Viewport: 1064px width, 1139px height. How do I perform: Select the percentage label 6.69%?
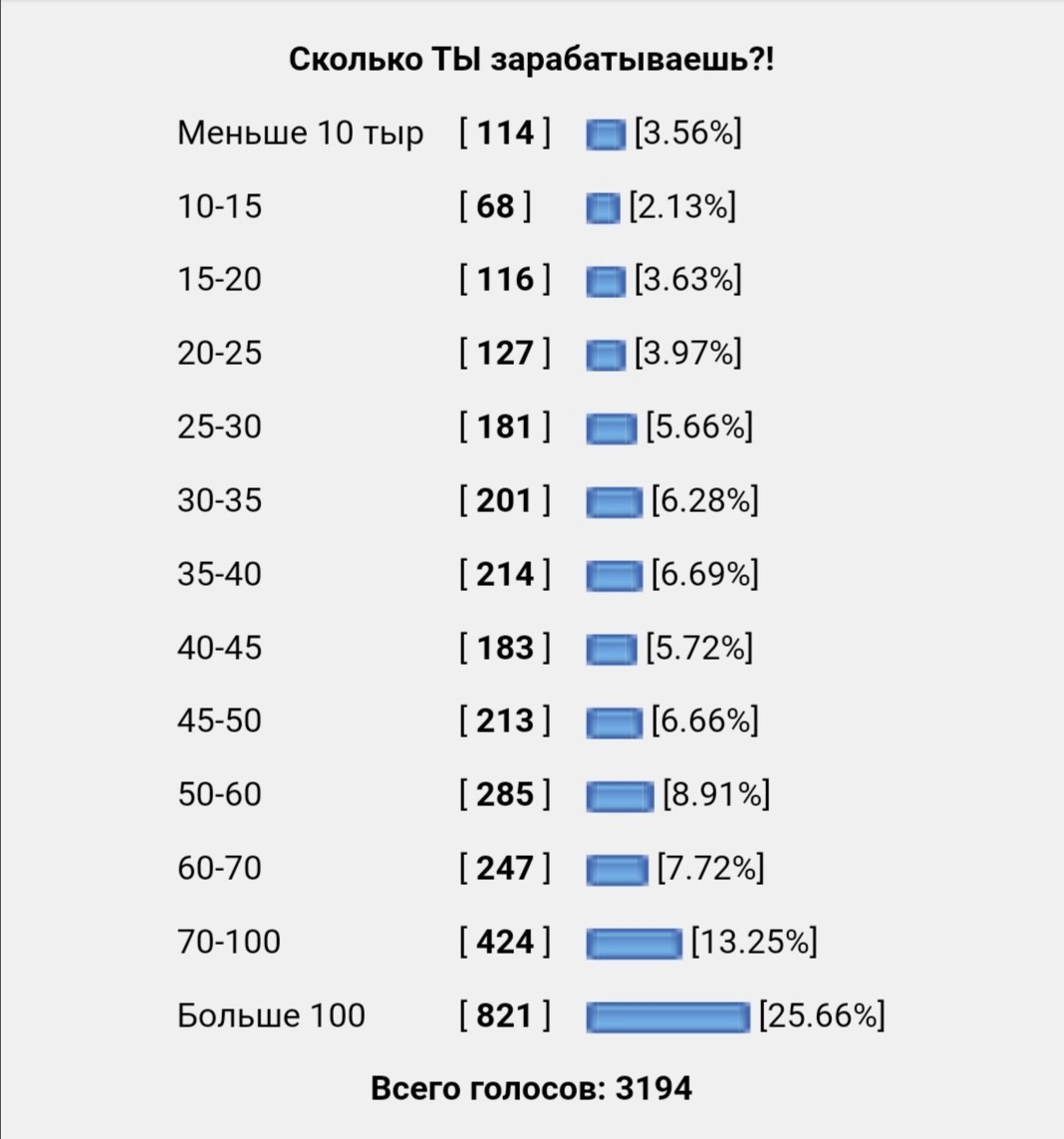pos(705,574)
